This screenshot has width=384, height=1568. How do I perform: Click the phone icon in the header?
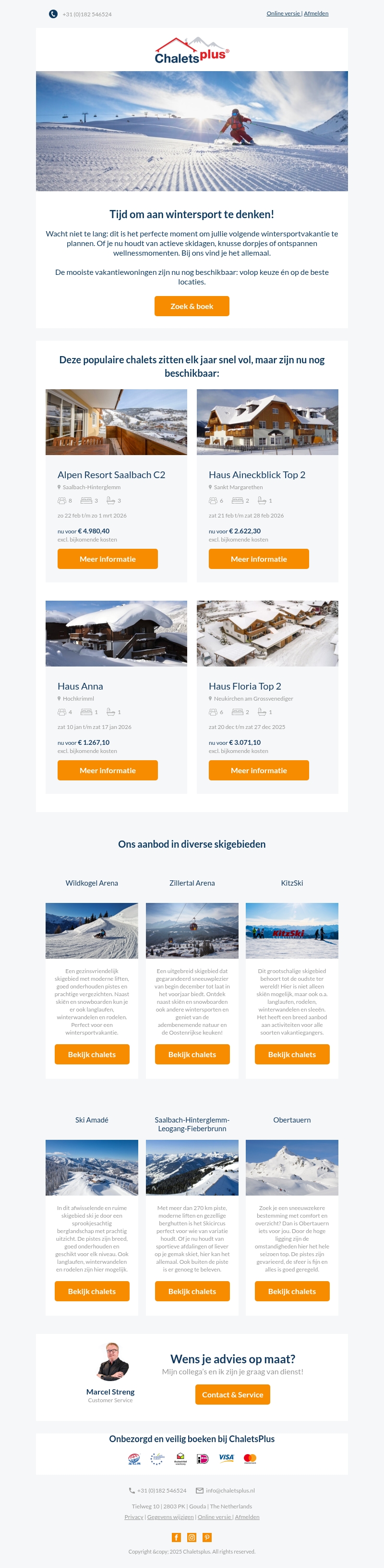point(53,14)
